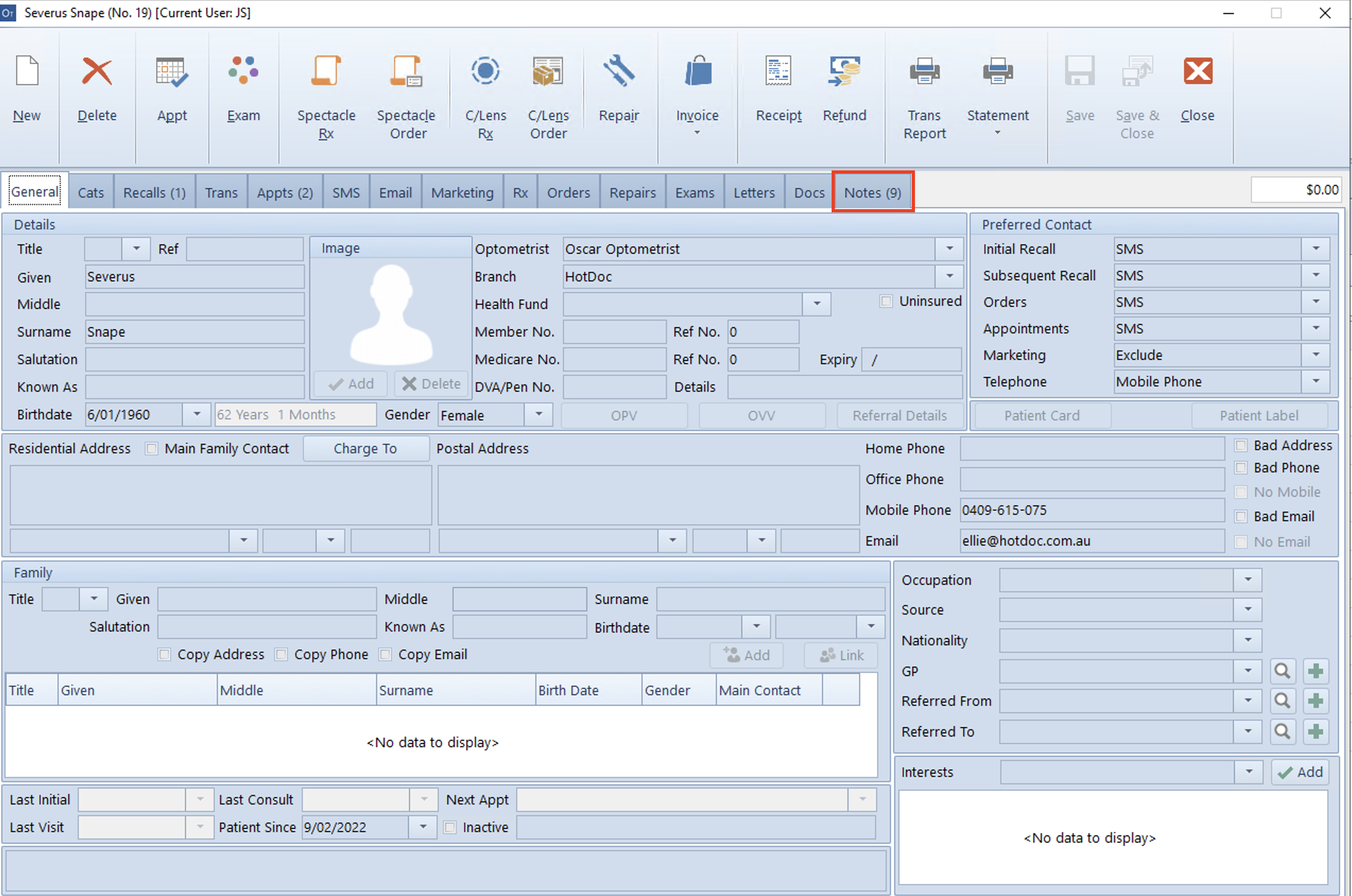Image resolution: width=1352 pixels, height=896 pixels.
Task: Open the Statement dropdown arrow
Action: tap(998, 133)
